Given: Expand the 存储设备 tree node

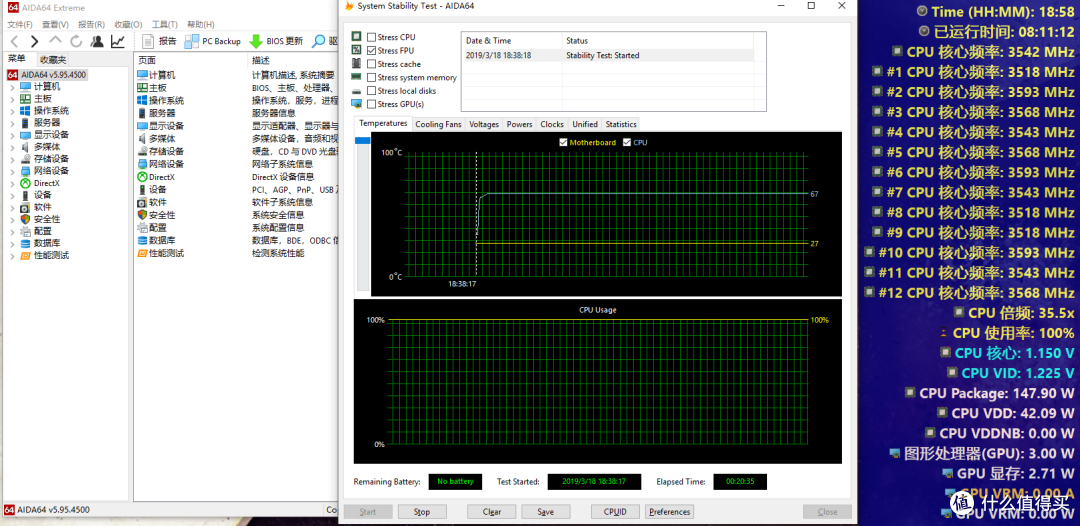Looking at the screenshot, I should (x=12, y=159).
